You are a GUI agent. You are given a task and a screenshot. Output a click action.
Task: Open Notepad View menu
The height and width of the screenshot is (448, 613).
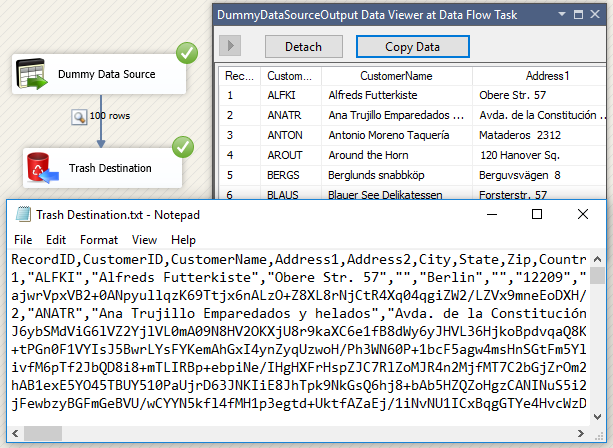tap(144, 240)
